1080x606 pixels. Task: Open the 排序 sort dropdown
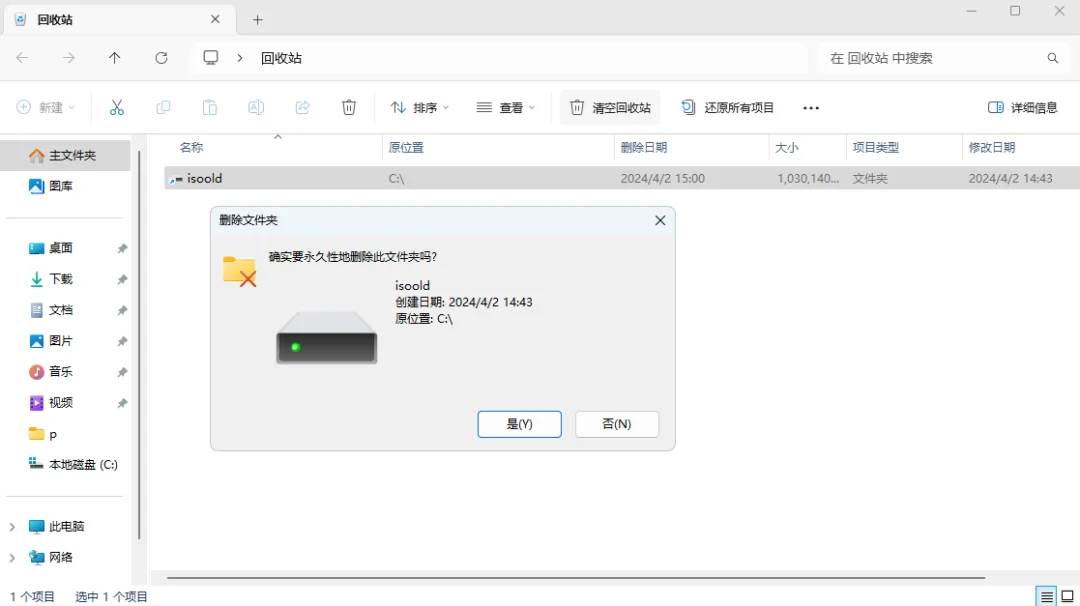(419, 107)
